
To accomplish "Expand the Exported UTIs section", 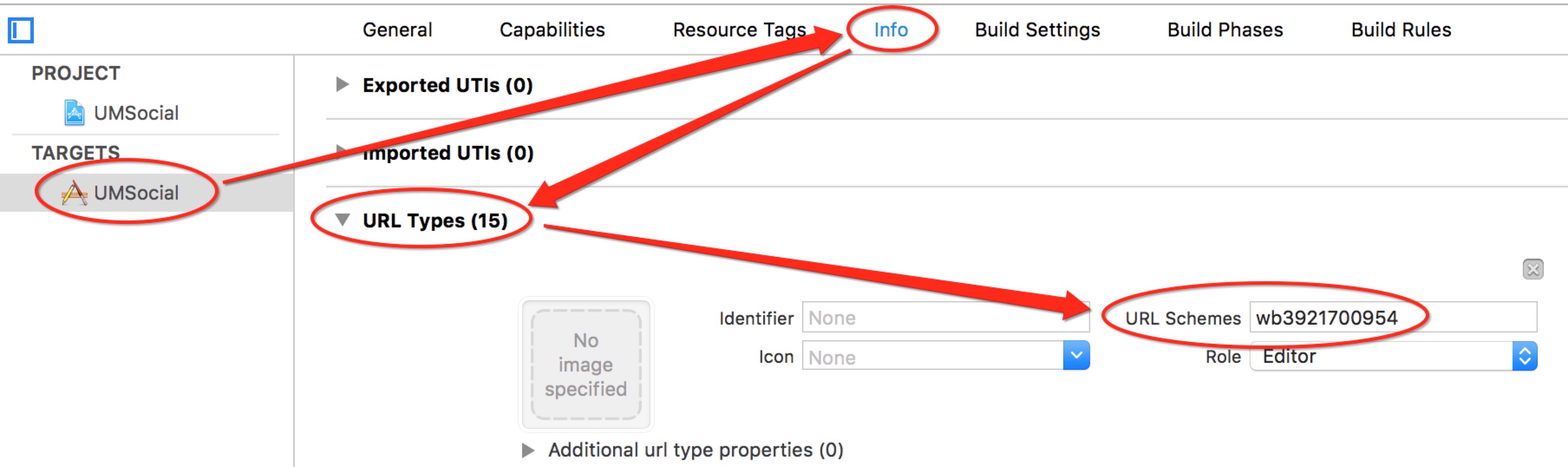I will click(x=343, y=85).
